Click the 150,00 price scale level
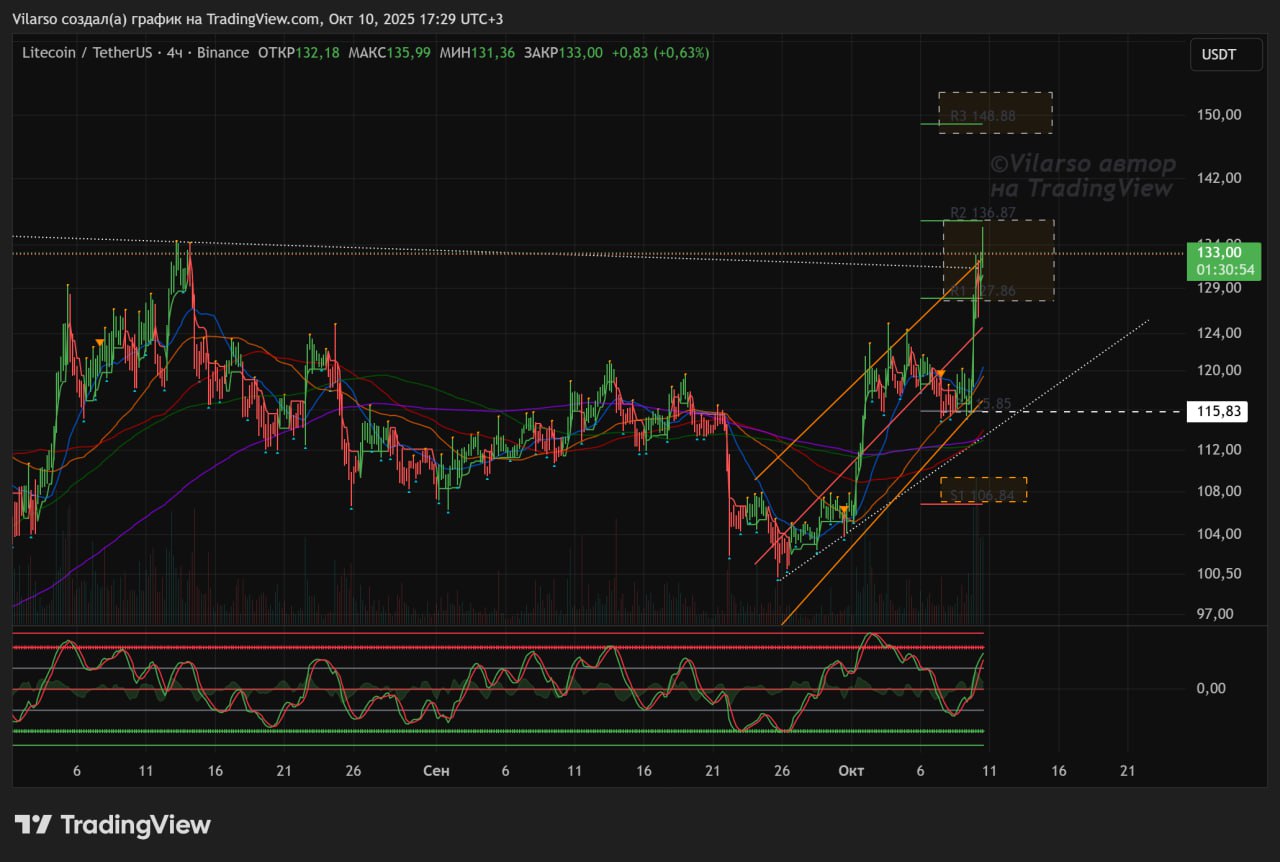The width and height of the screenshot is (1280, 862). click(x=1218, y=114)
